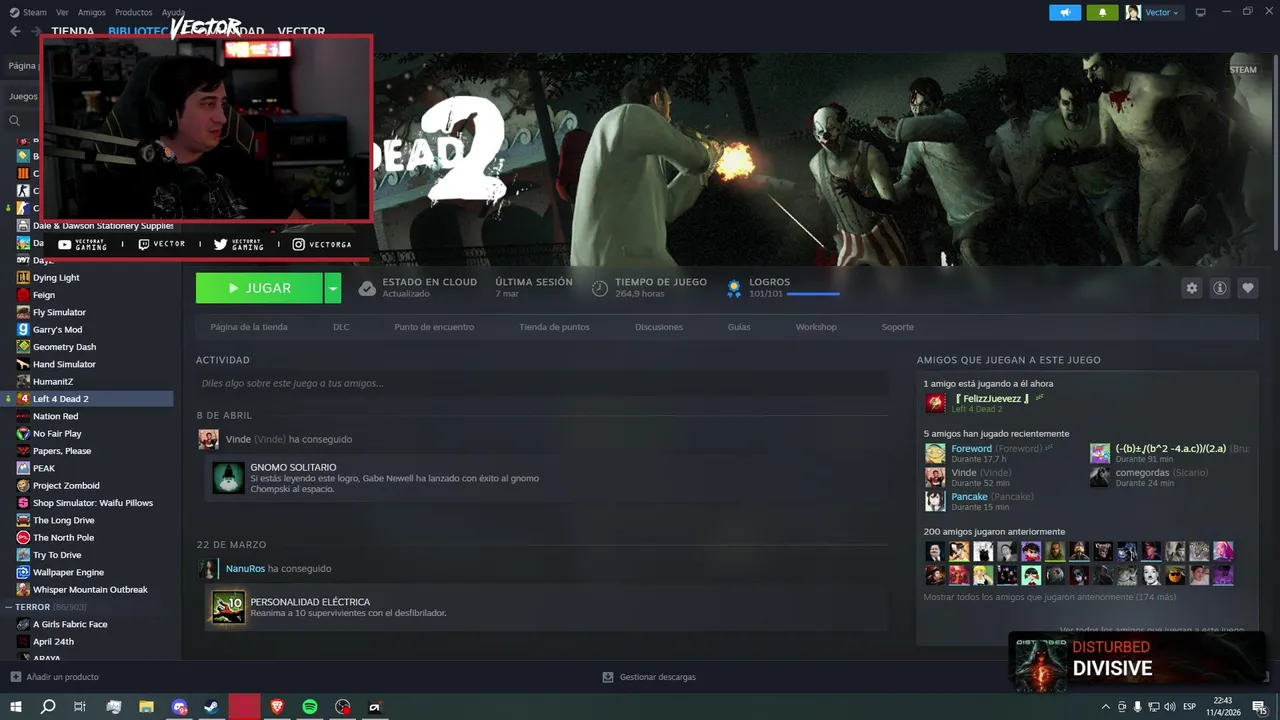
Task: Click the Wallpaper Engine icon in library
Action: (23, 572)
